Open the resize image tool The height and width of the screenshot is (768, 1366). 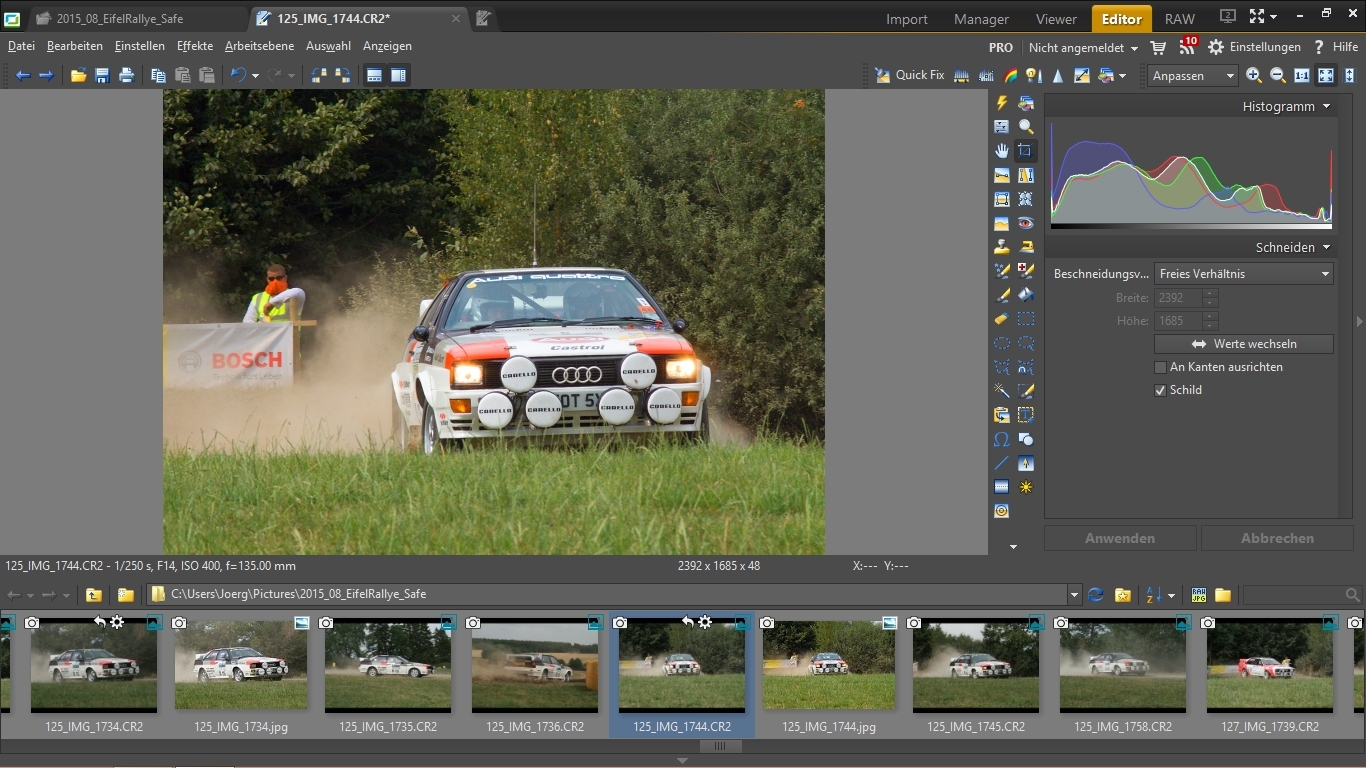[1082, 75]
